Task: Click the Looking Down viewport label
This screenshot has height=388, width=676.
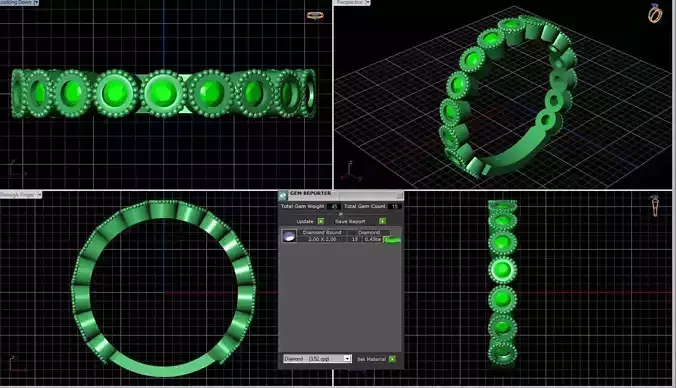Action: click(x=16, y=3)
